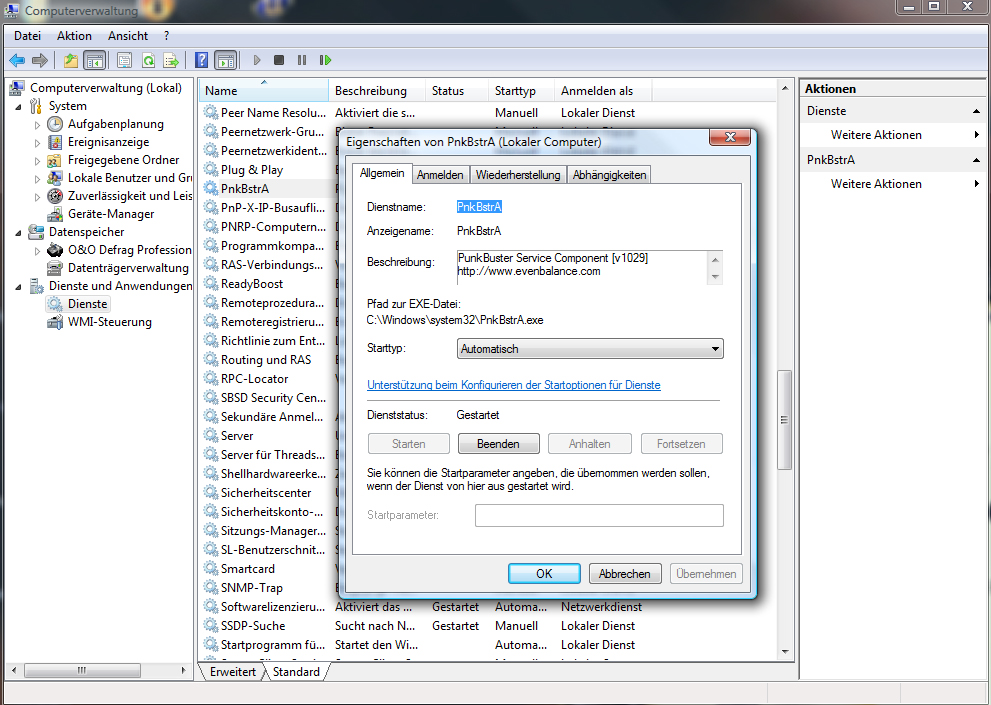Click the pause service toolbar icon
This screenshot has height=705, width=991.
[x=302, y=60]
